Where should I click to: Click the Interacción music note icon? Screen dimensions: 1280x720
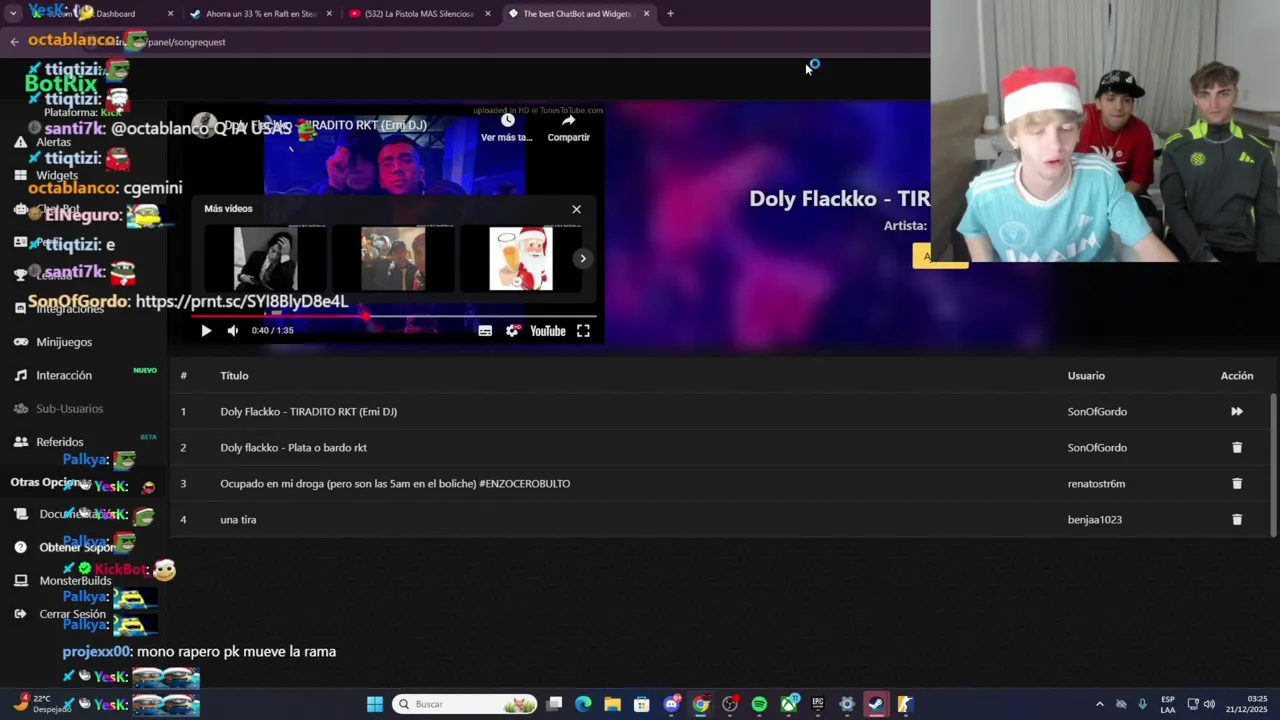click(20, 376)
